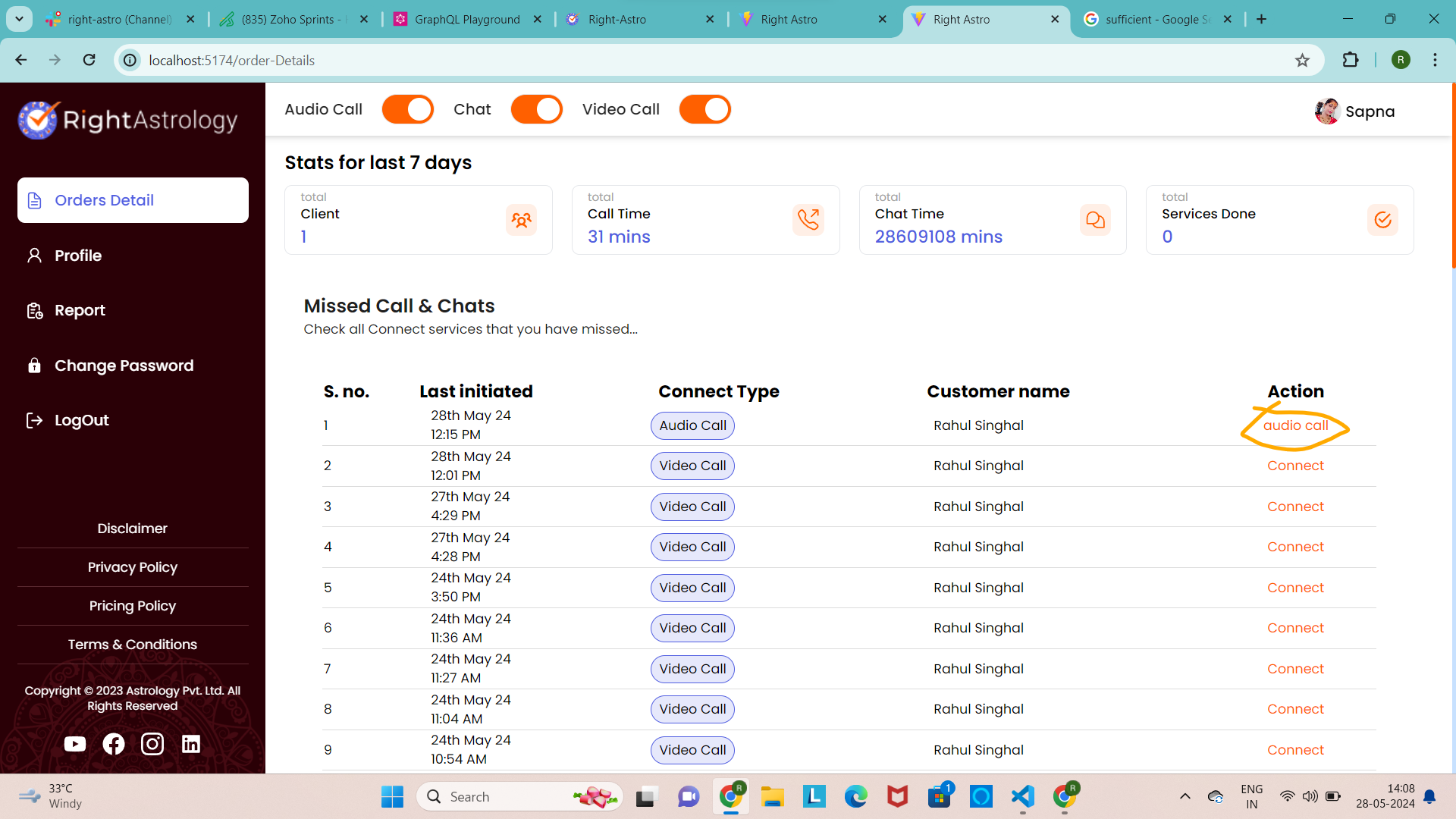Click the Facebook icon in sidebar
The height and width of the screenshot is (819, 1456).
click(x=114, y=744)
